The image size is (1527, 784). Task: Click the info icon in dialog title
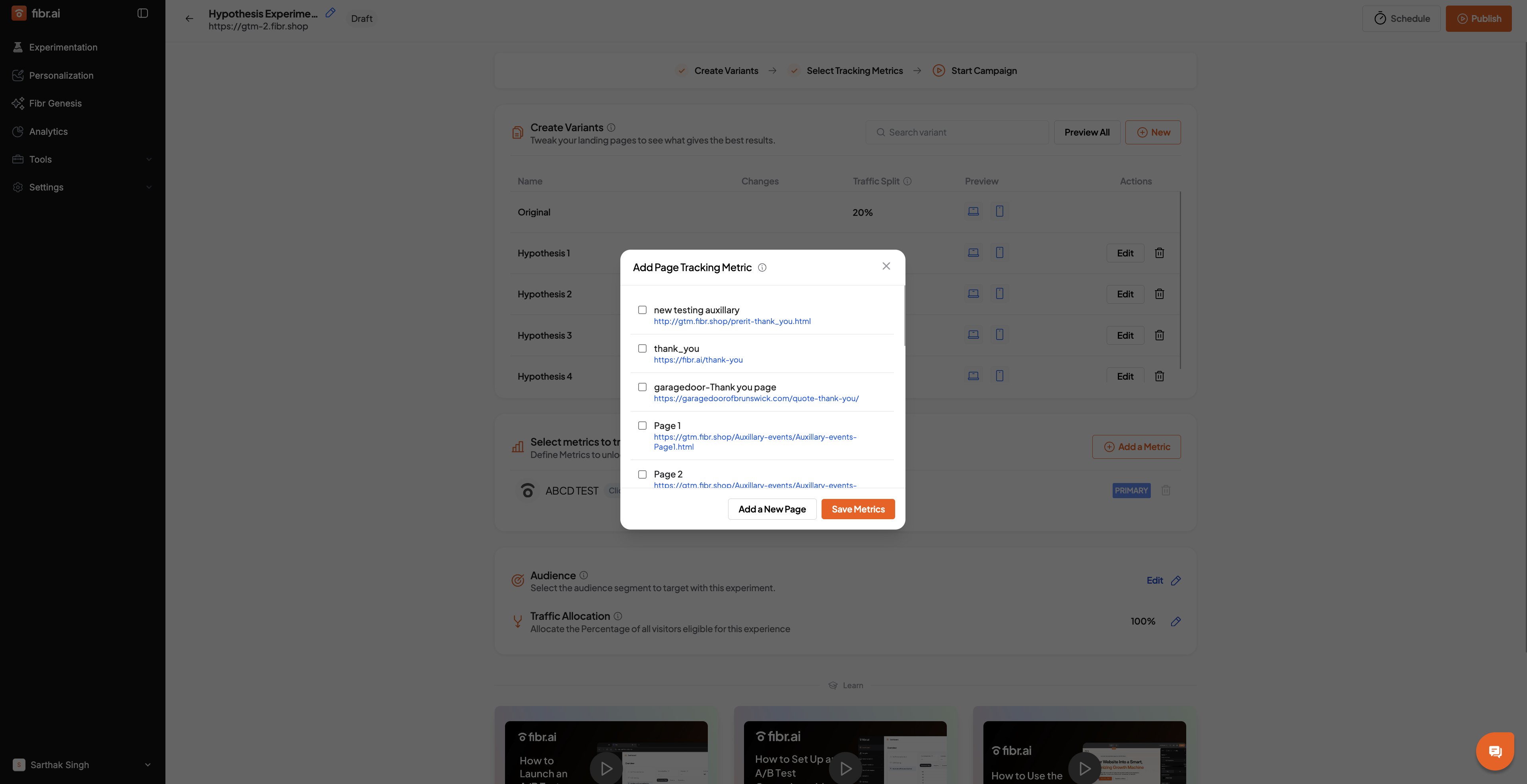tap(762, 267)
